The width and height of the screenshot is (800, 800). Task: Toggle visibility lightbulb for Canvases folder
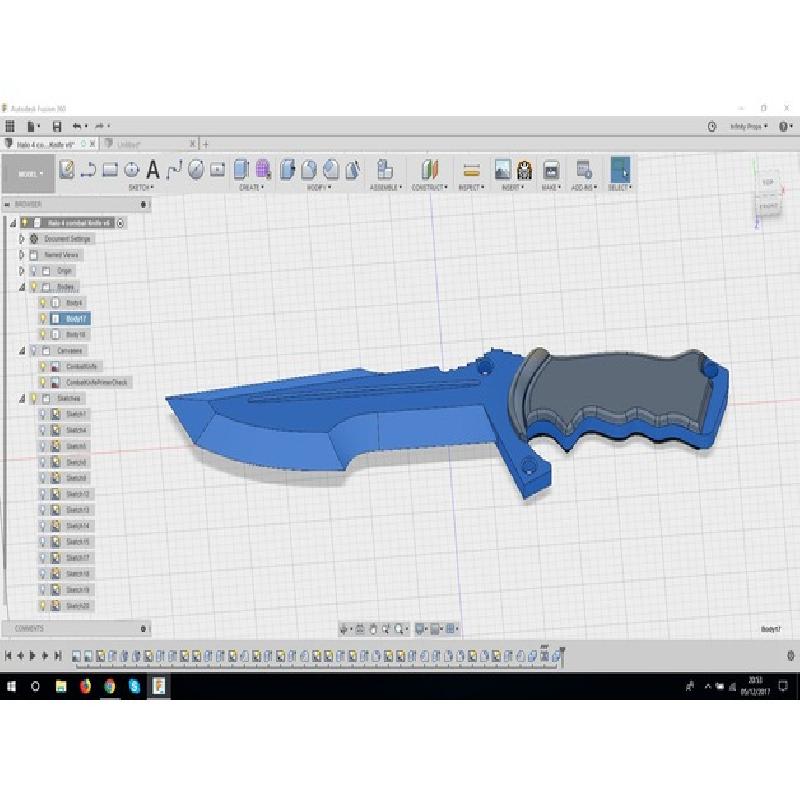(34, 351)
